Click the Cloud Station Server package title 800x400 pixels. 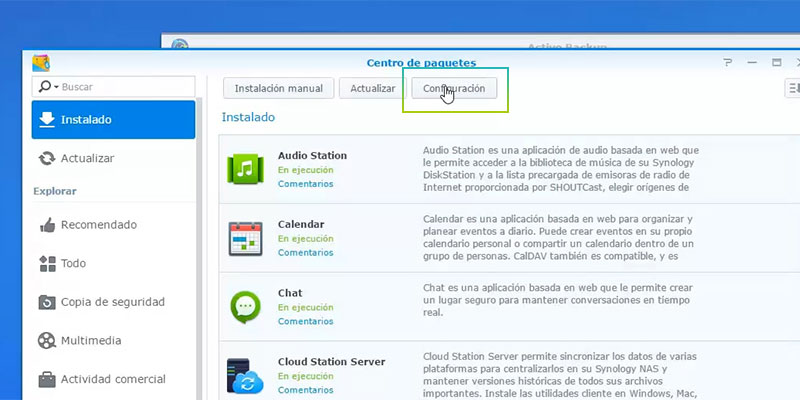click(332, 362)
